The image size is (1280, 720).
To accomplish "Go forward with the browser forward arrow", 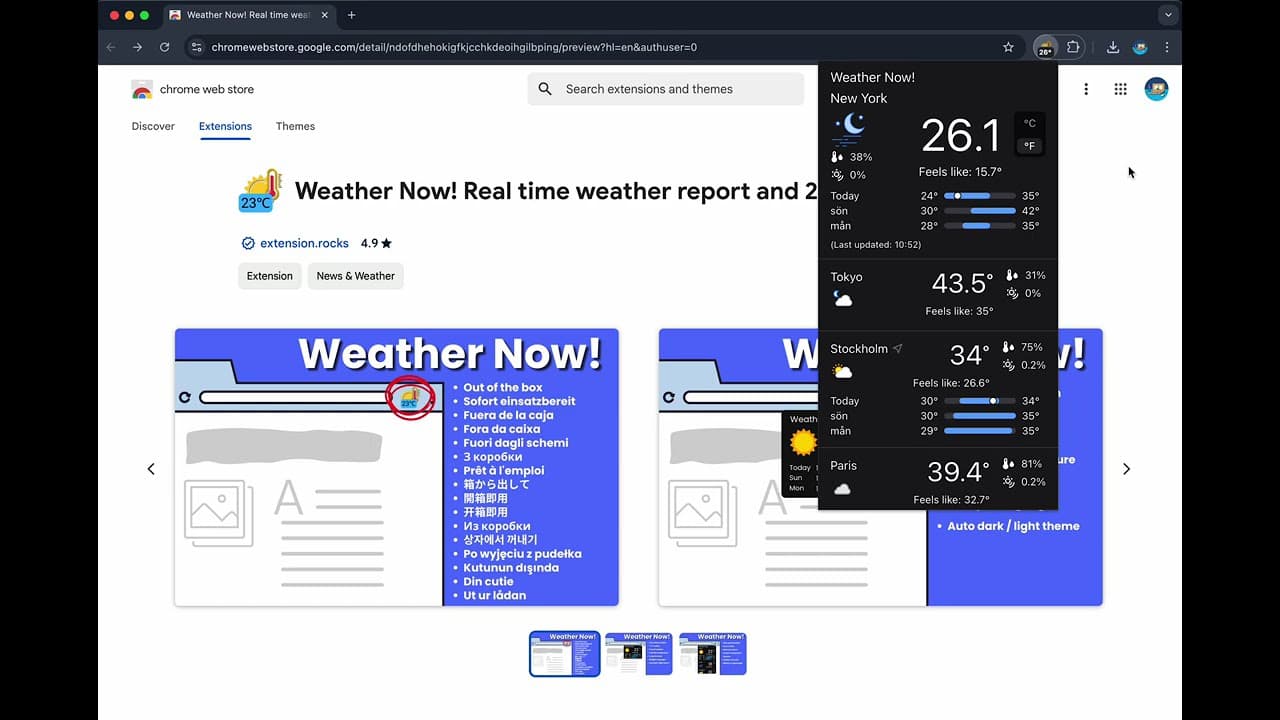I will click(x=137, y=47).
